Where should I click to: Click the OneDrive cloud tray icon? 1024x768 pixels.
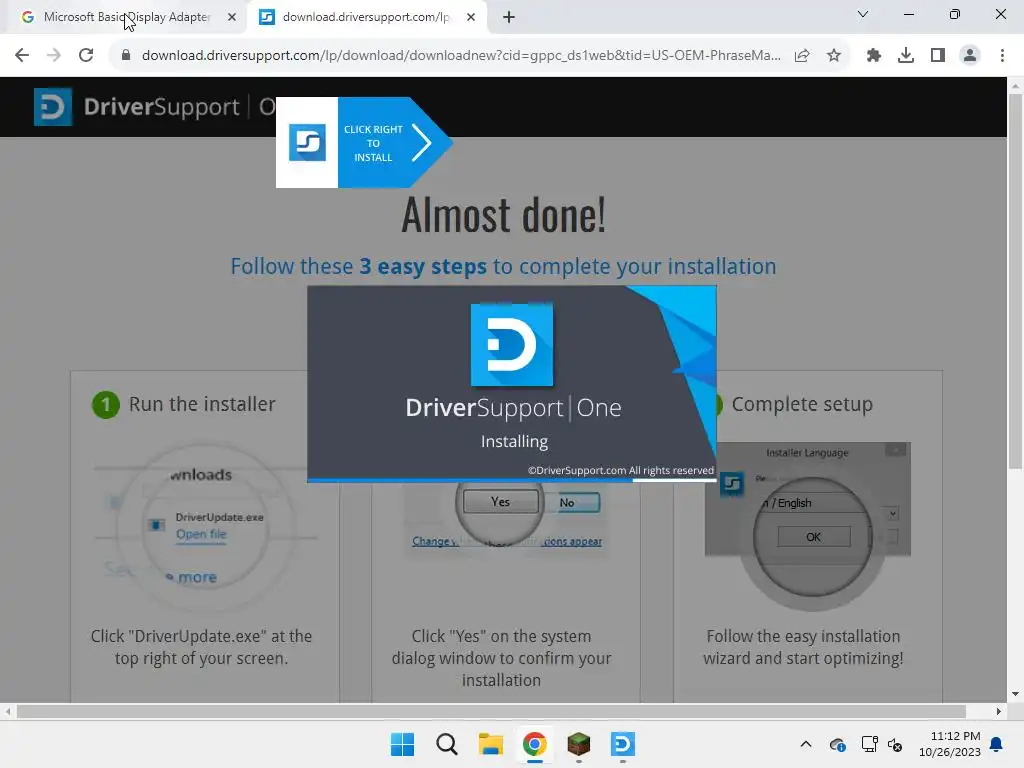(x=838, y=744)
